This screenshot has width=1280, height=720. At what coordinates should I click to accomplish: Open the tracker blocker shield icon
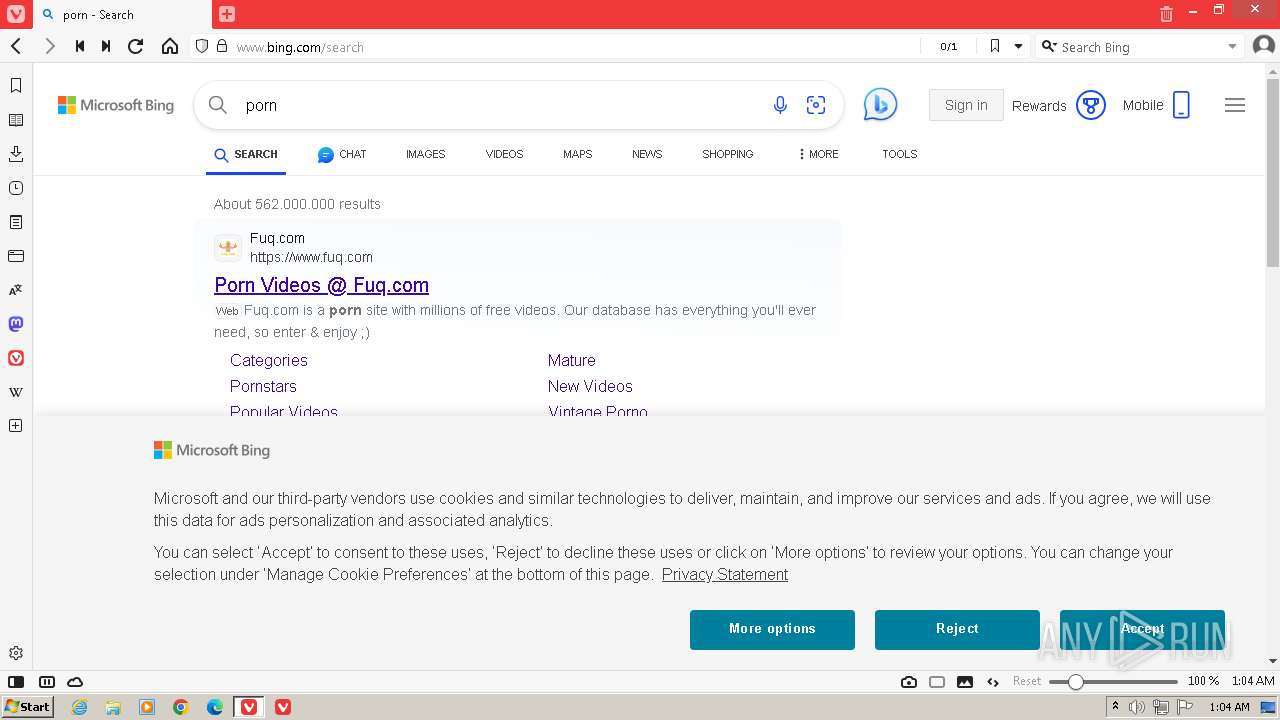tap(202, 46)
